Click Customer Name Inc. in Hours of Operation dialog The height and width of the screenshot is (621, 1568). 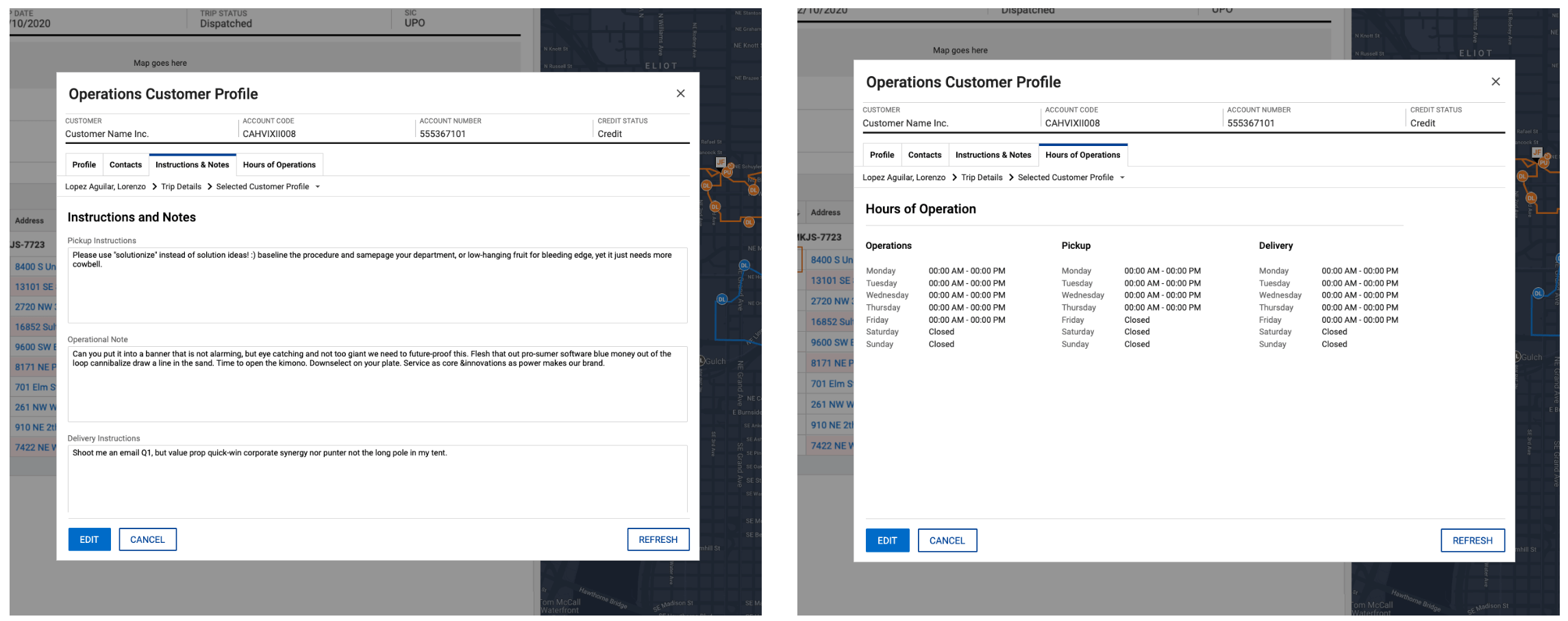point(906,123)
